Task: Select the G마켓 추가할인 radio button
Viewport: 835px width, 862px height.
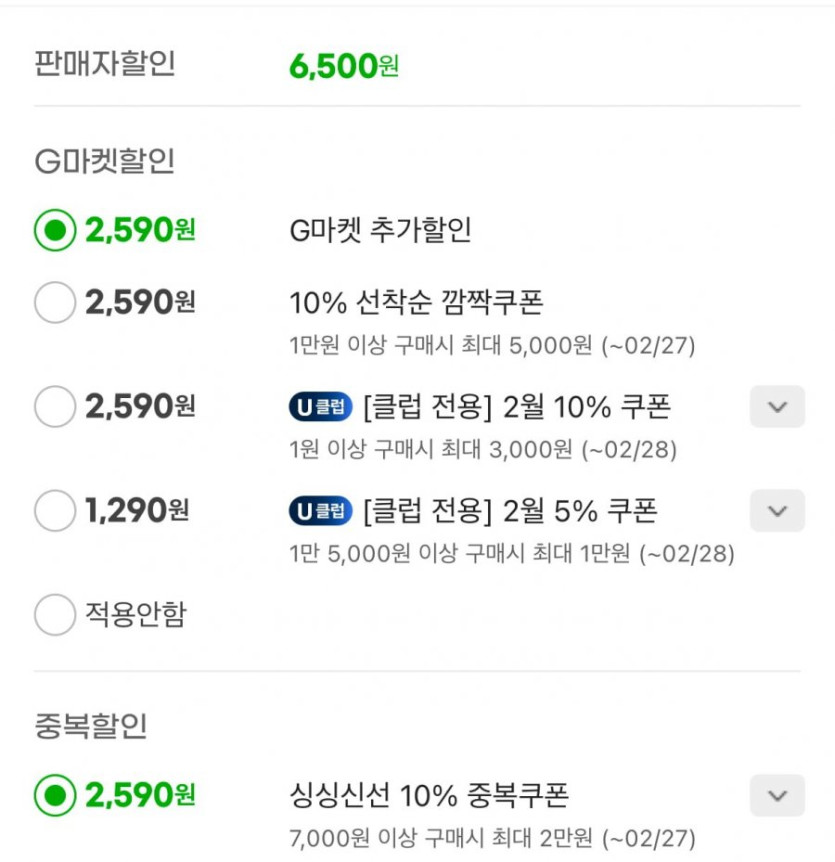Action: point(55,231)
